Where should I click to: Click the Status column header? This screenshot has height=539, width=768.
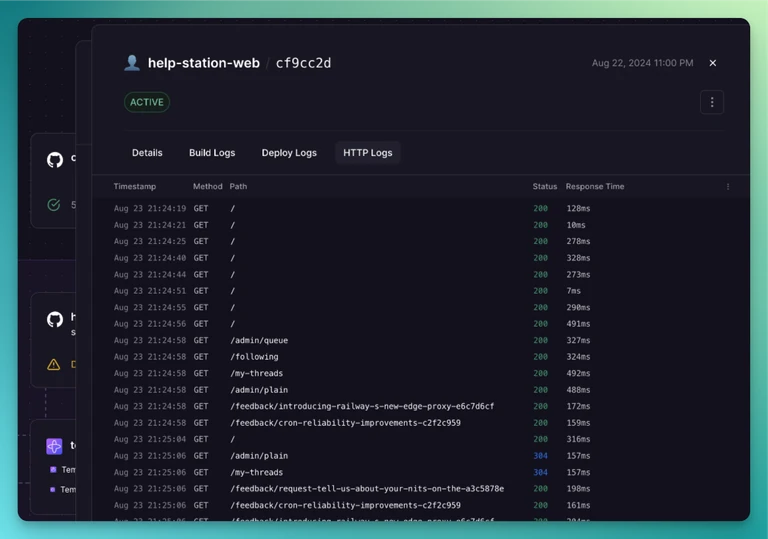[545, 186]
